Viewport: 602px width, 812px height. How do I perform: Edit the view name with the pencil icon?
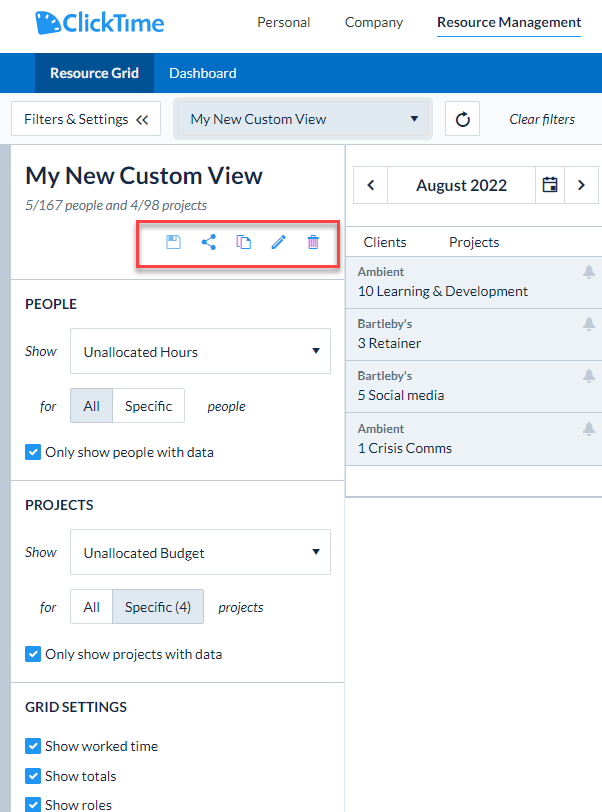pos(279,242)
